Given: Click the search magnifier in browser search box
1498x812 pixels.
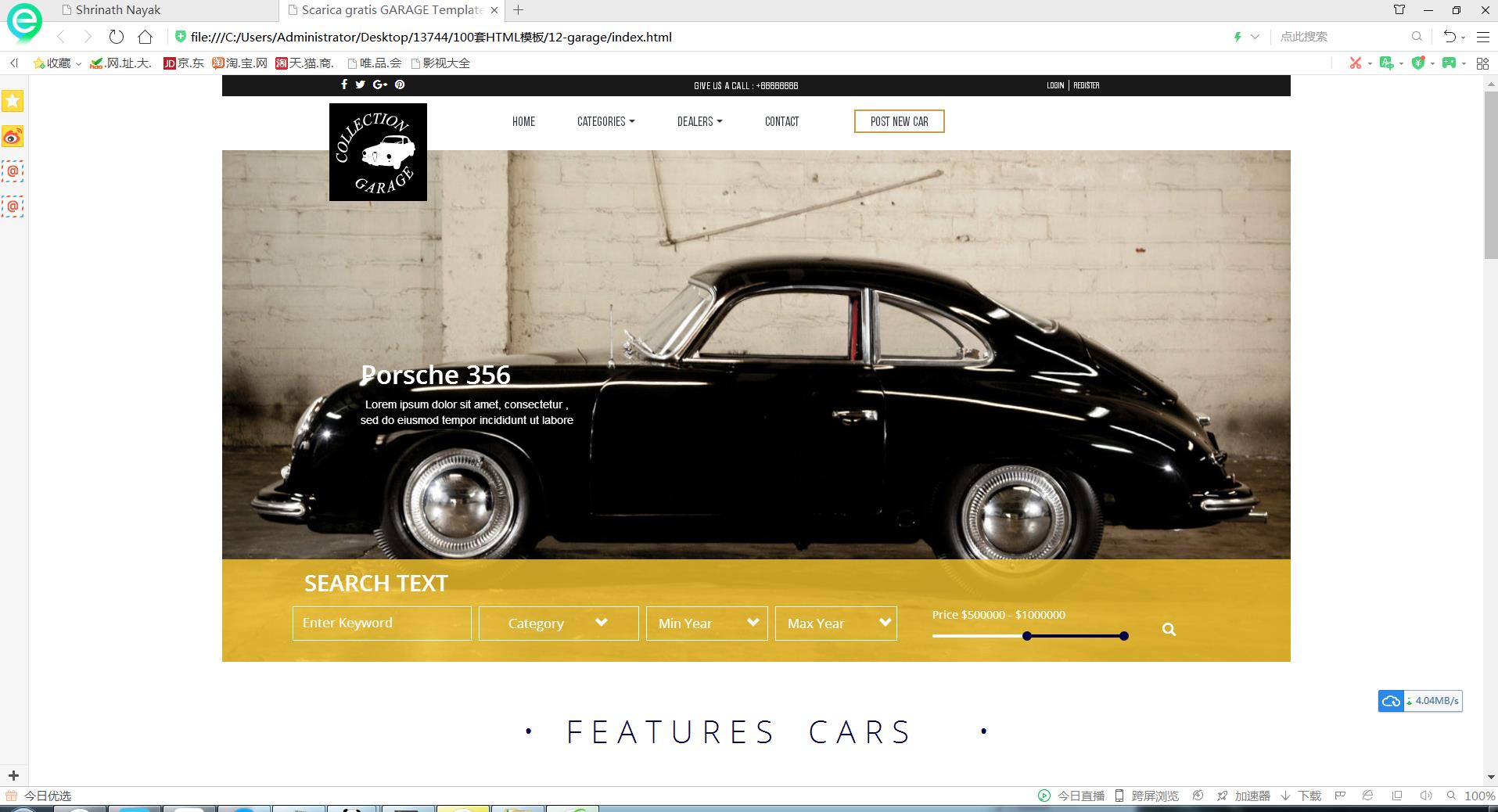Looking at the screenshot, I should pos(1417,37).
